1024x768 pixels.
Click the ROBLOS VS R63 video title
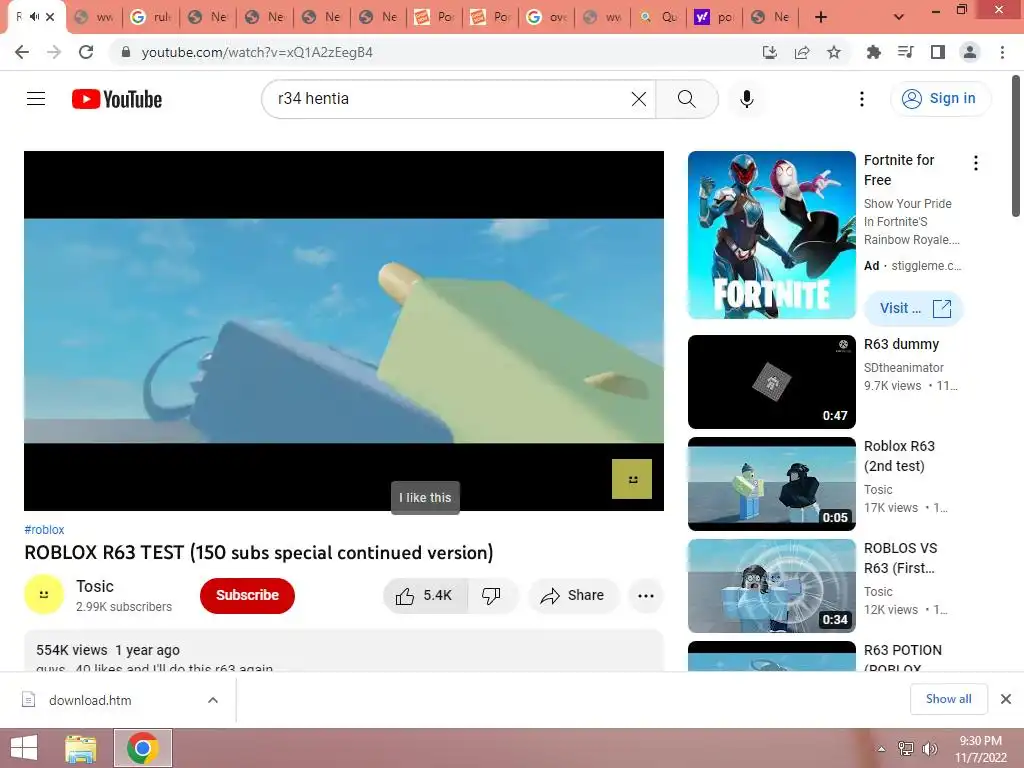click(x=900, y=558)
